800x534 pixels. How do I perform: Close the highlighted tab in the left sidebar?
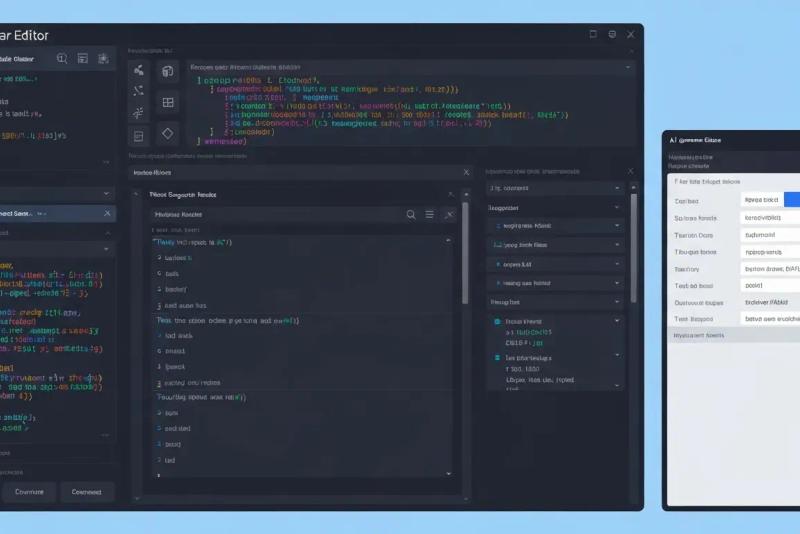click(107, 213)
